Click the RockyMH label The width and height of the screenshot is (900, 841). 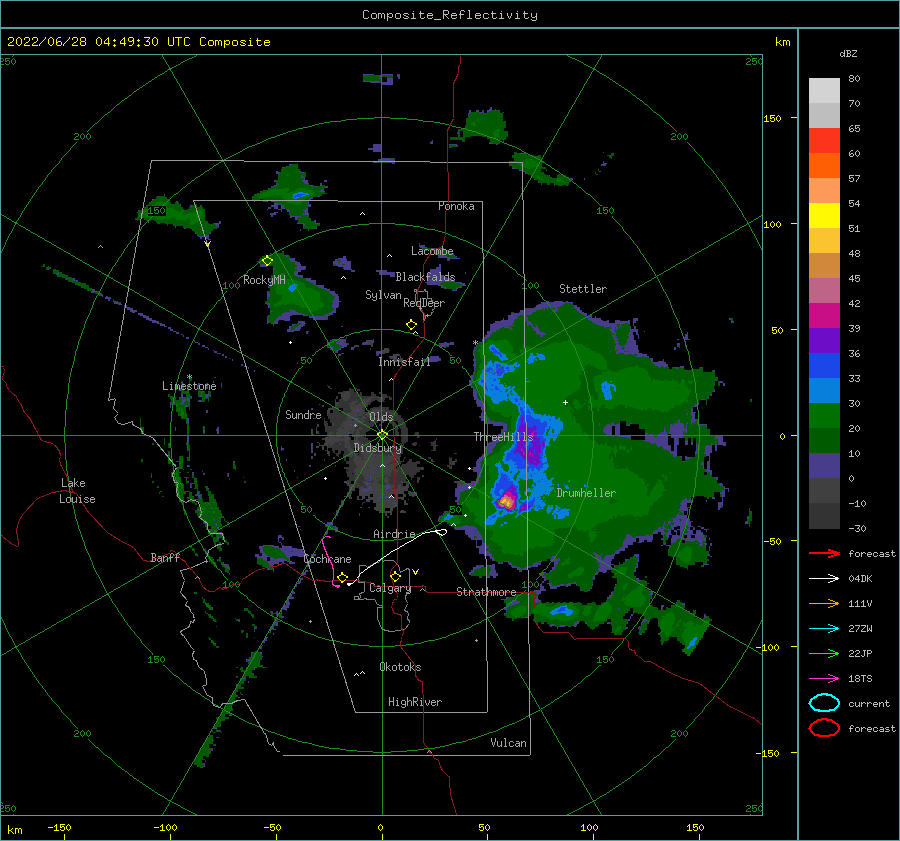click(x=264, y=280)
